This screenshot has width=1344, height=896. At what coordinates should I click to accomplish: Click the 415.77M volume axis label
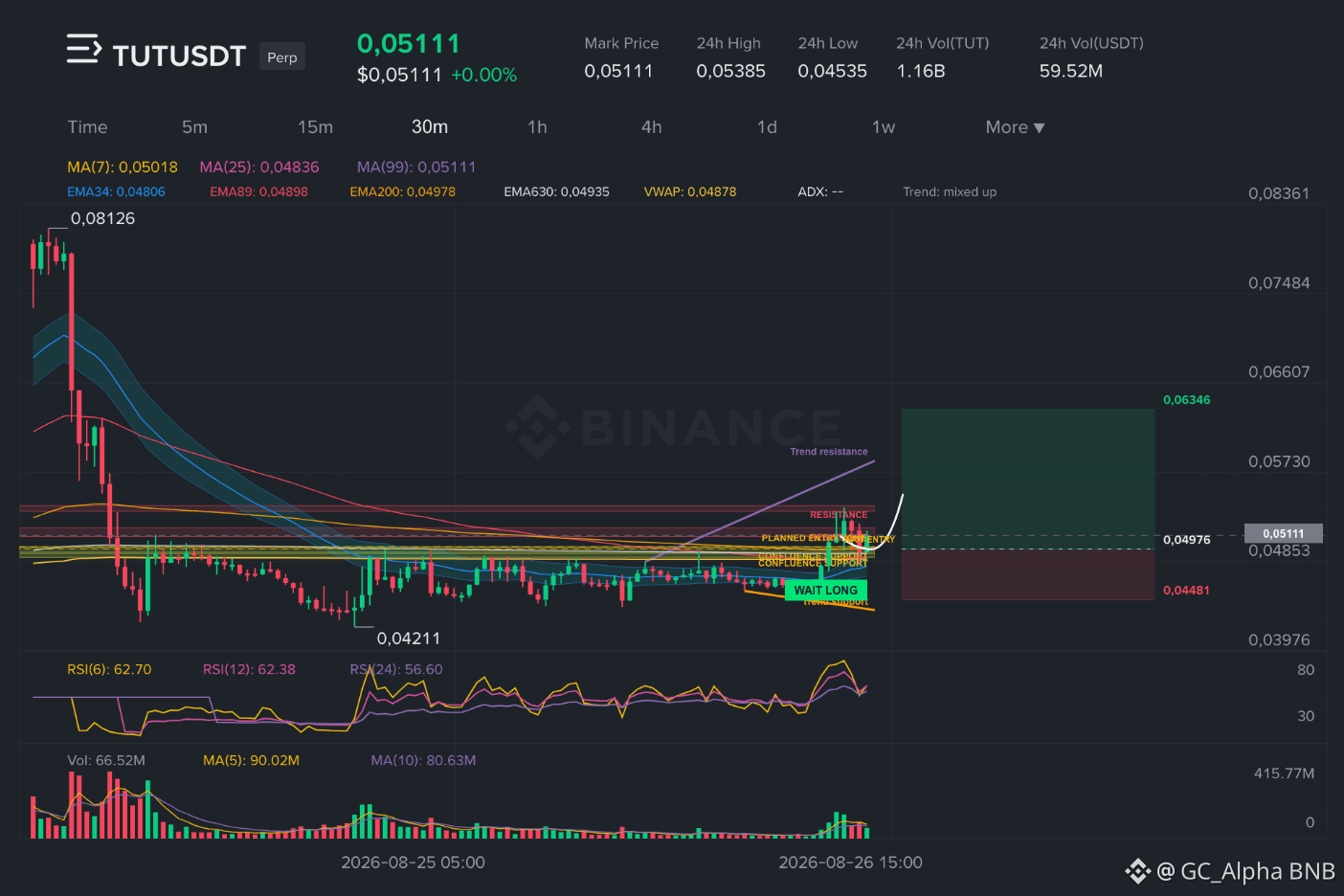click(x=1284, y=773)
